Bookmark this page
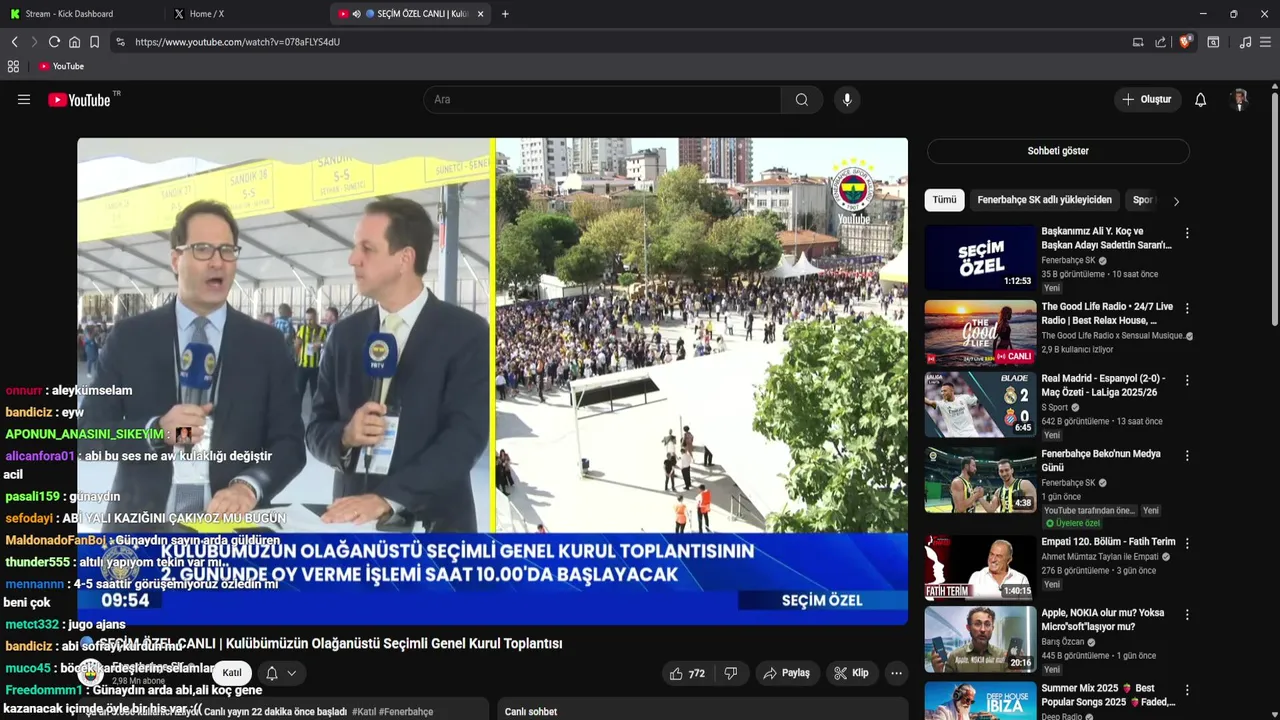1280x720 pixels. 94,42
